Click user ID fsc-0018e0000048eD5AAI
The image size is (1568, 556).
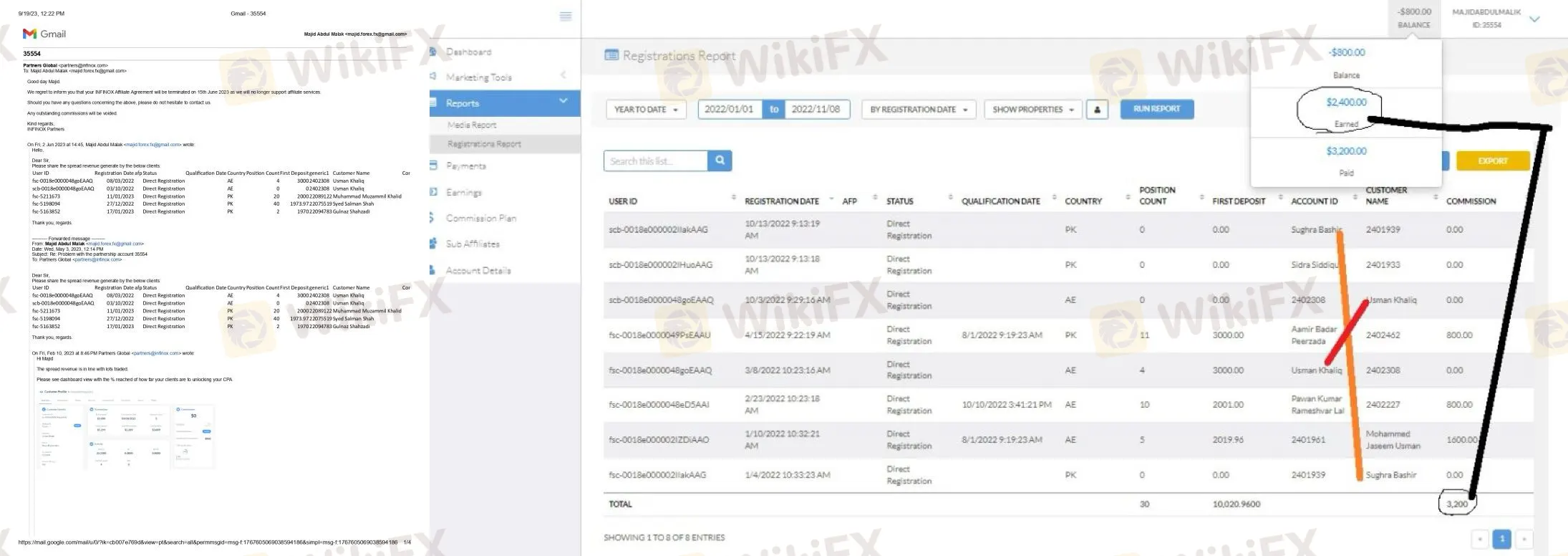[x=659, y=405]
